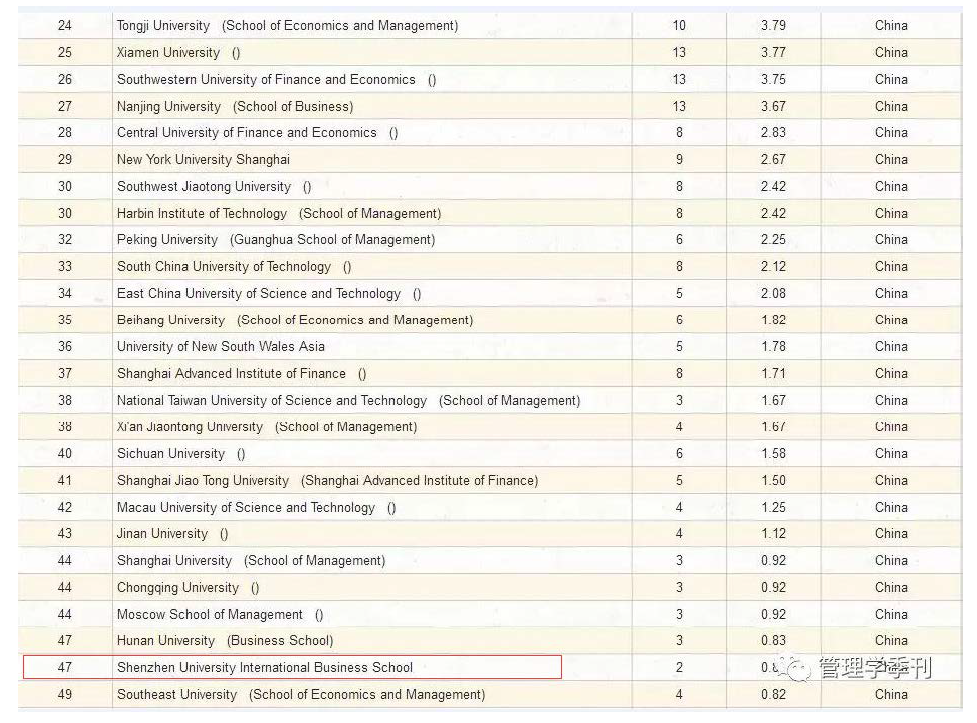977x723 pixels.
Task: Click the Tongji University table entry
Action: point(287,26)
